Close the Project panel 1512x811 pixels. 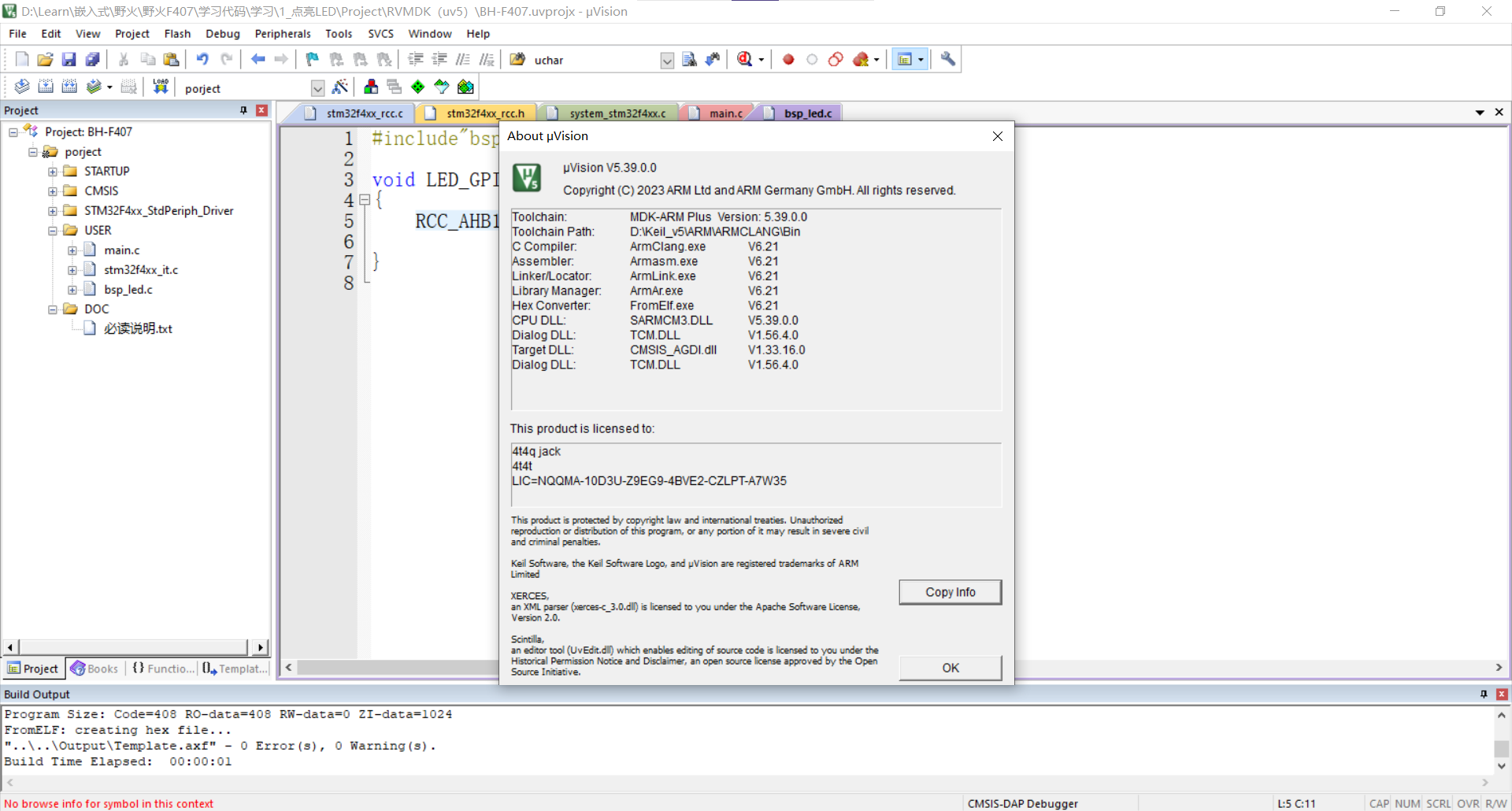point(261,110)
